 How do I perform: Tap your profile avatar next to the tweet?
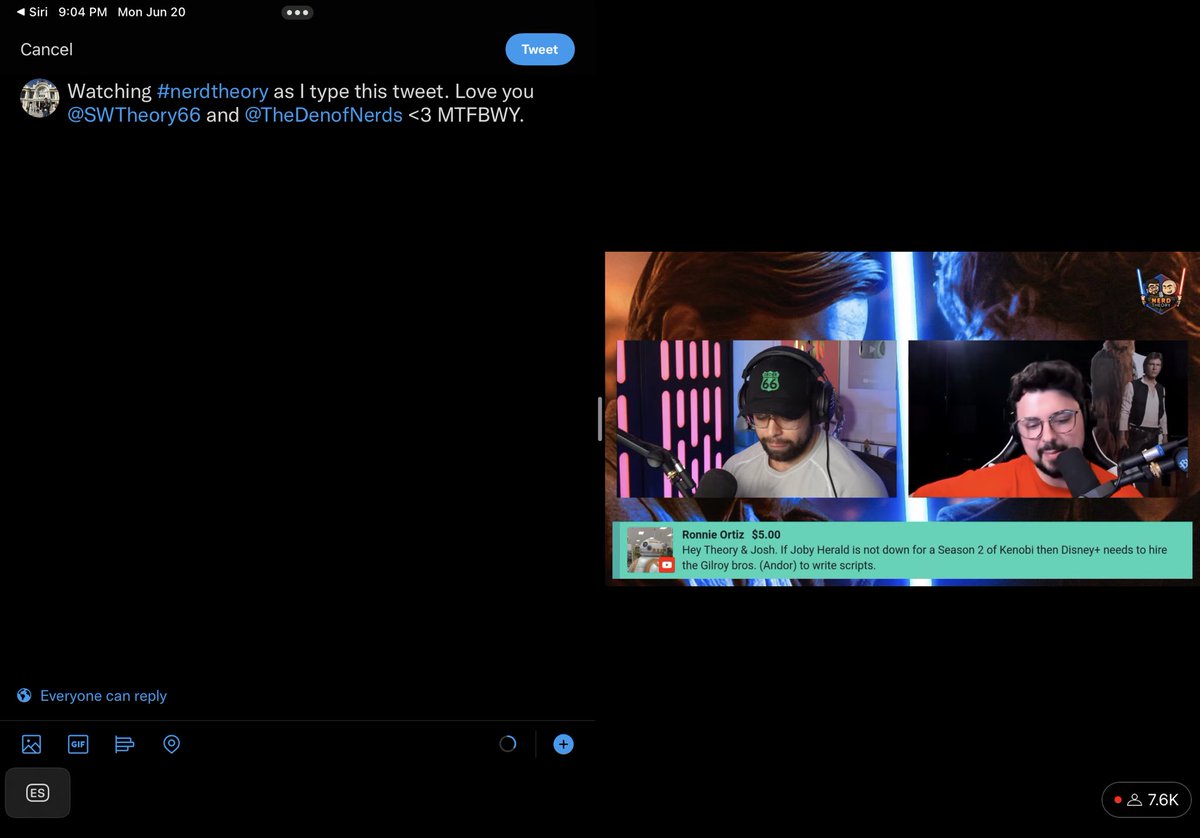(39, 98)
